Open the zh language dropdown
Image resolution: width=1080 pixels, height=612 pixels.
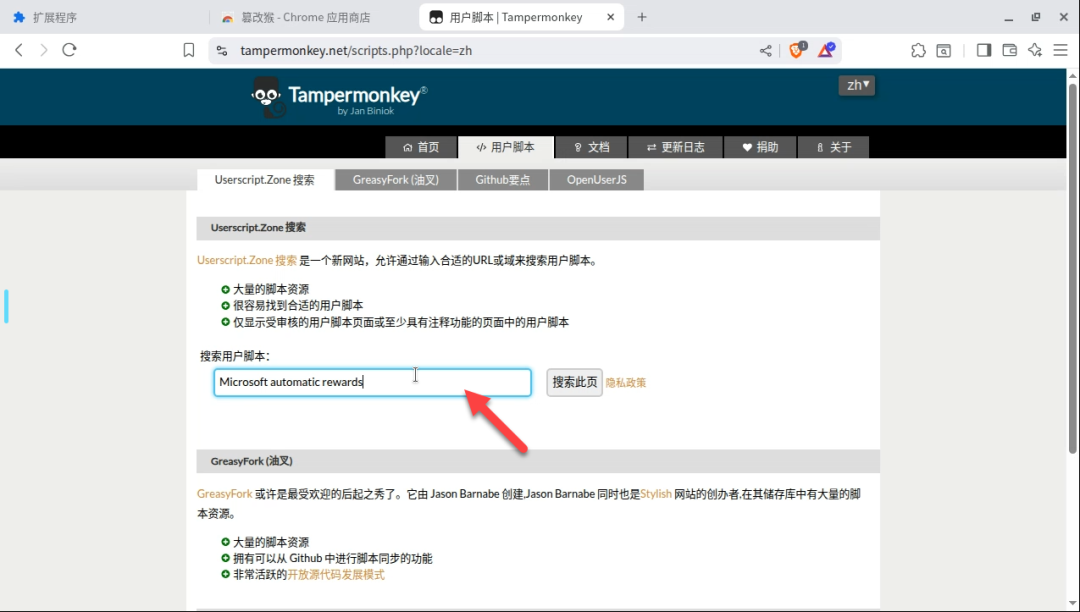pyautogui.click(x=857, y=85)
